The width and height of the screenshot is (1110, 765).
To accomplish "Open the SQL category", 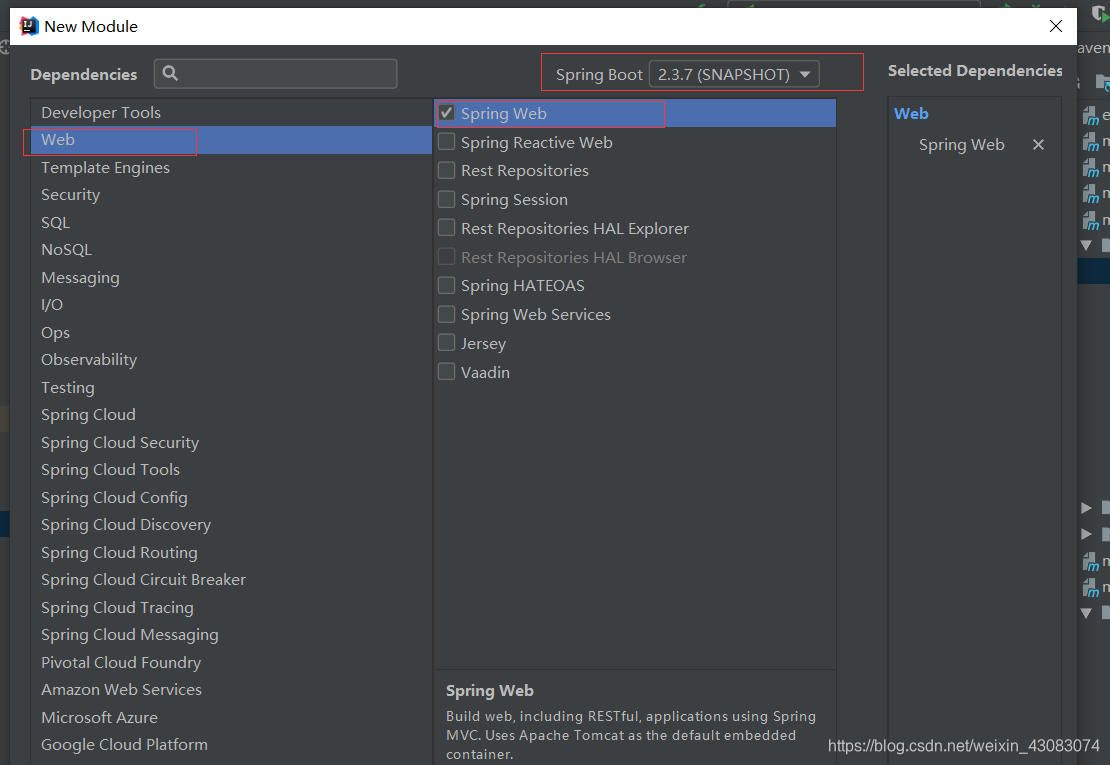I will click(x=231, y=222).
